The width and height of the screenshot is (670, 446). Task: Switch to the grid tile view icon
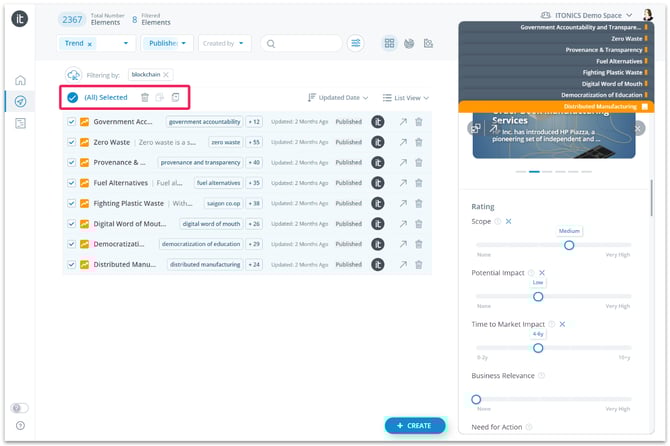pyautogui.click(x=389, y=43)
